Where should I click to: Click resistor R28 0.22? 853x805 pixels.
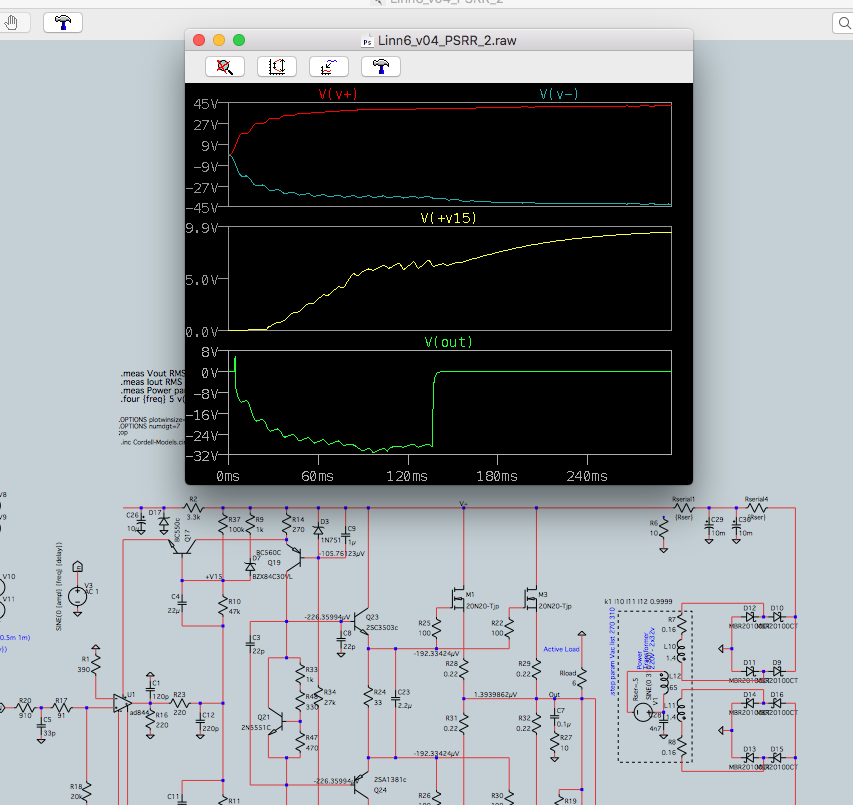coord(463,668)
